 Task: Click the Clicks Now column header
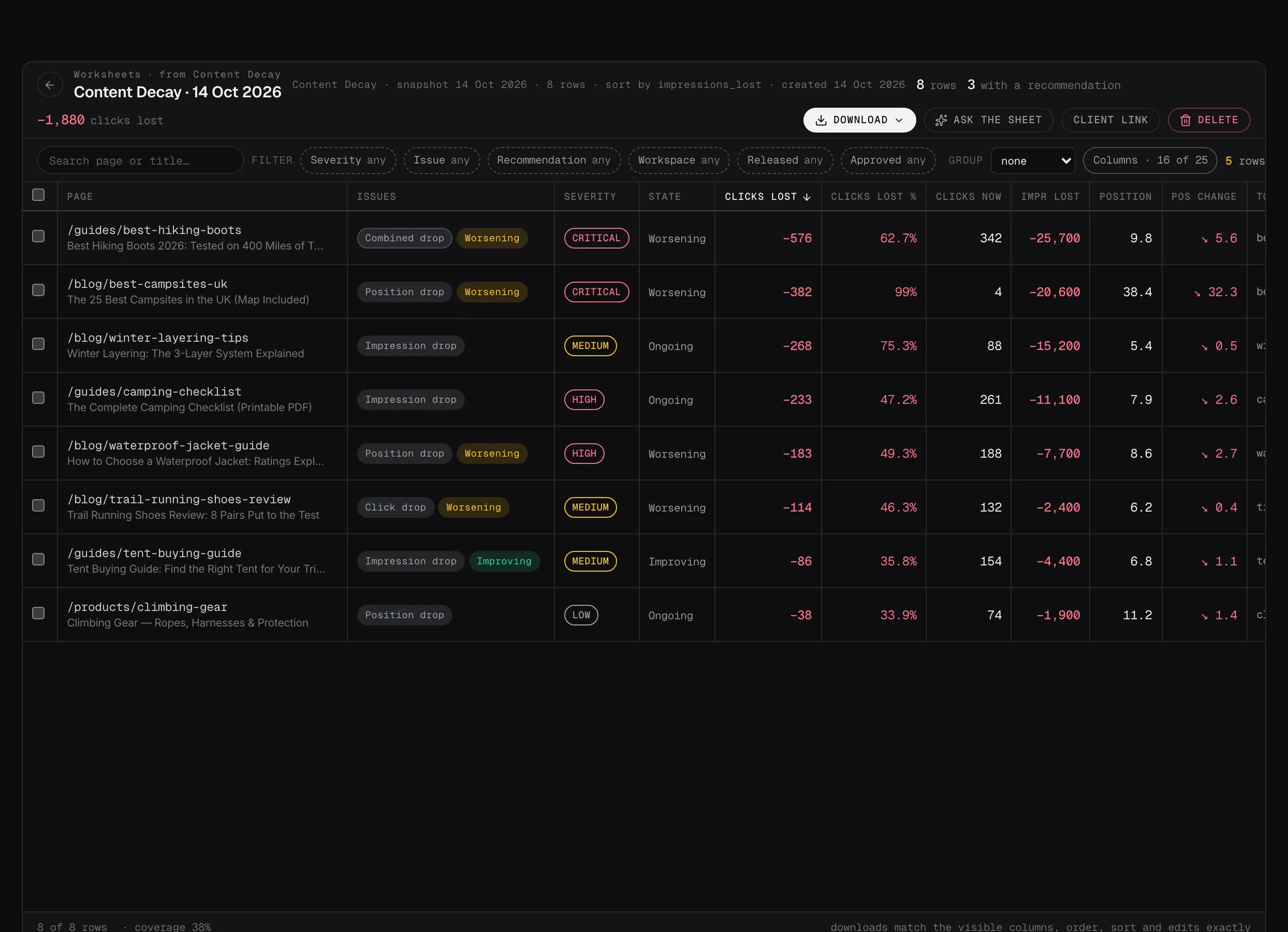[968, 197]
